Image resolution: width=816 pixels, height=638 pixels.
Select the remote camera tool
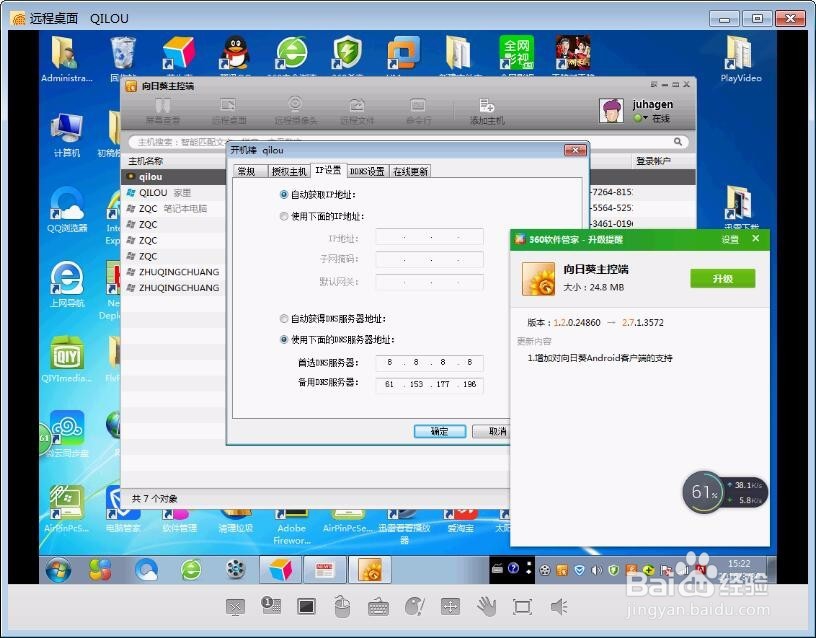296,108
